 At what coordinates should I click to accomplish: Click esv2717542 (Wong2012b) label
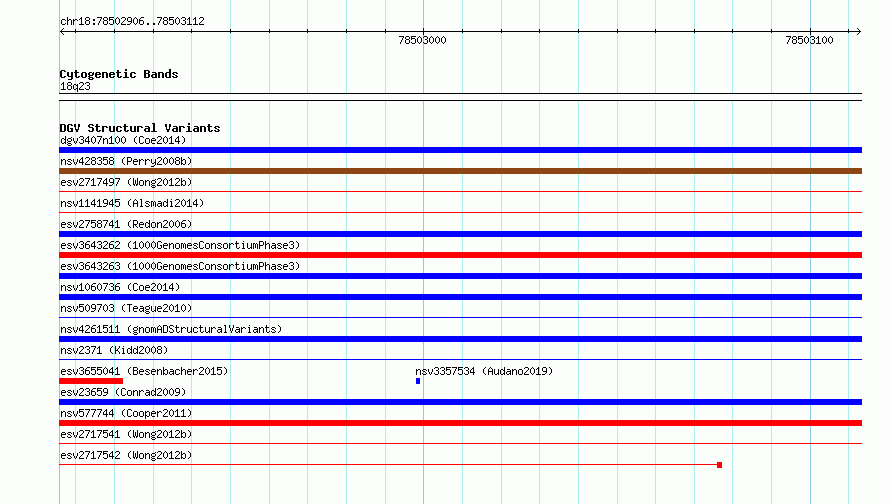[126, 455]
